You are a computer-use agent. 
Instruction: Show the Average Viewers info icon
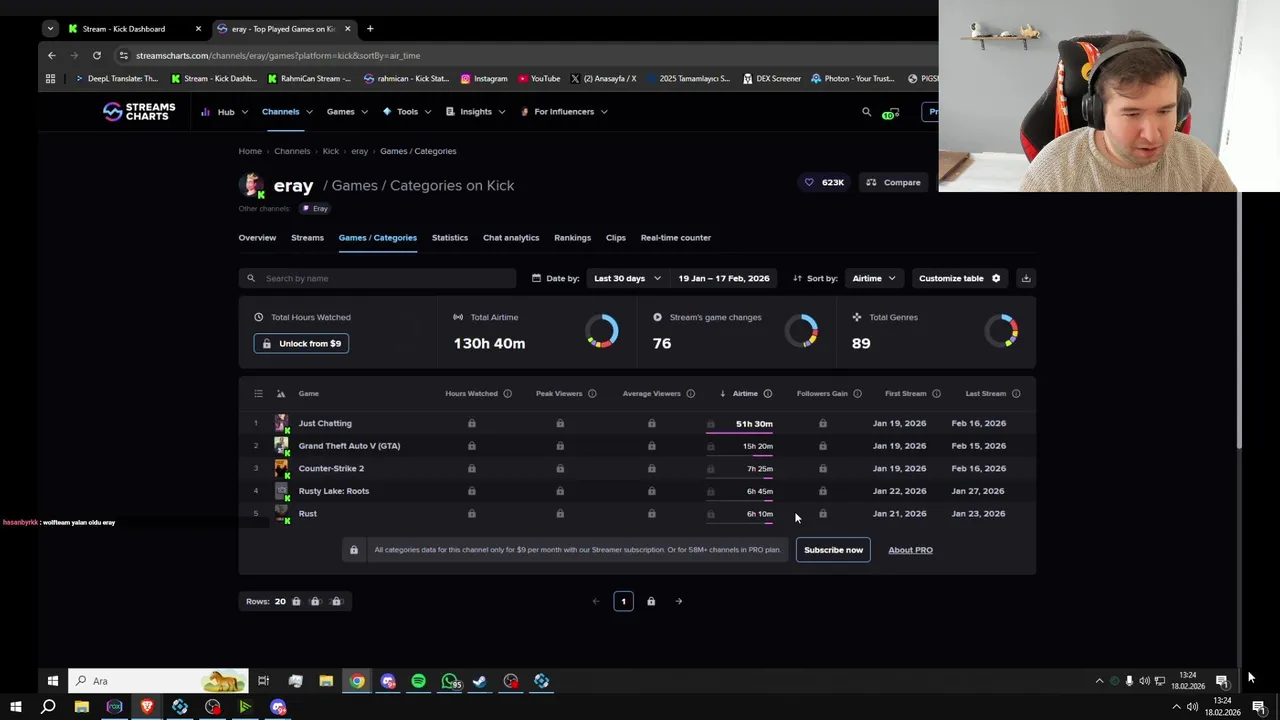tap(690, 394)
